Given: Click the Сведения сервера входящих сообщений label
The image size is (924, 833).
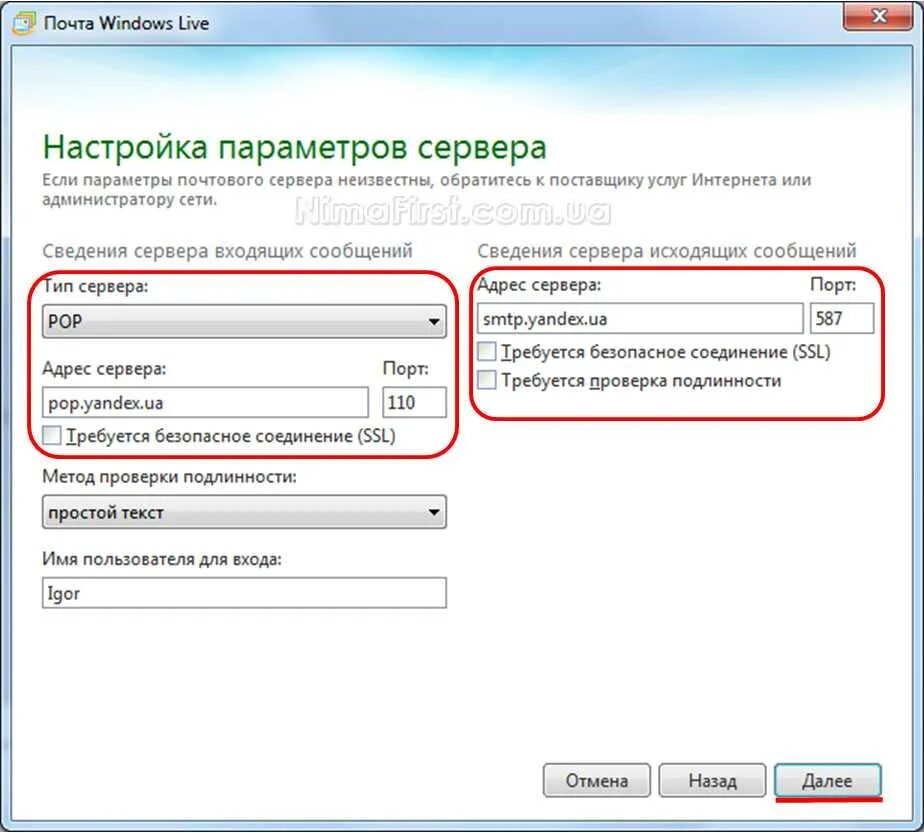Looking at the screenshot, I should point(227,251).
